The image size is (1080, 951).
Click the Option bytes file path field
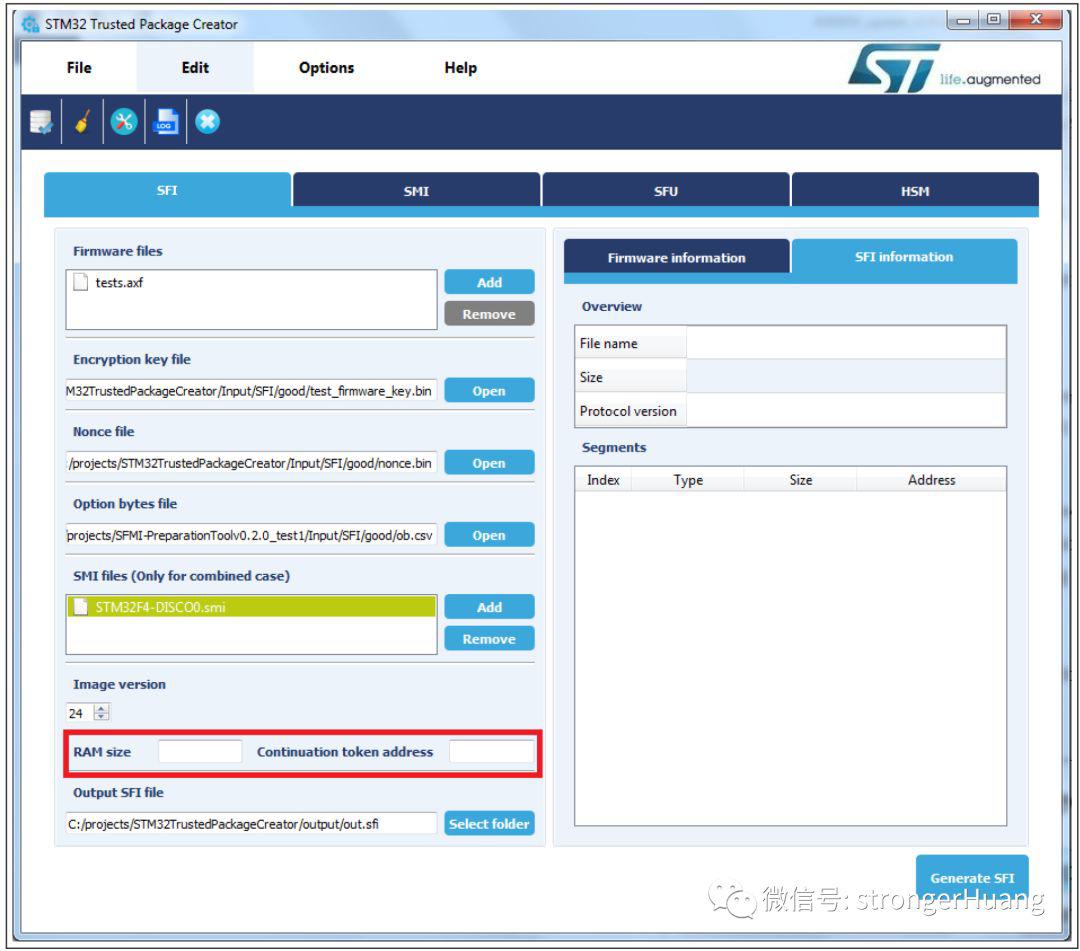click(251, 535)
